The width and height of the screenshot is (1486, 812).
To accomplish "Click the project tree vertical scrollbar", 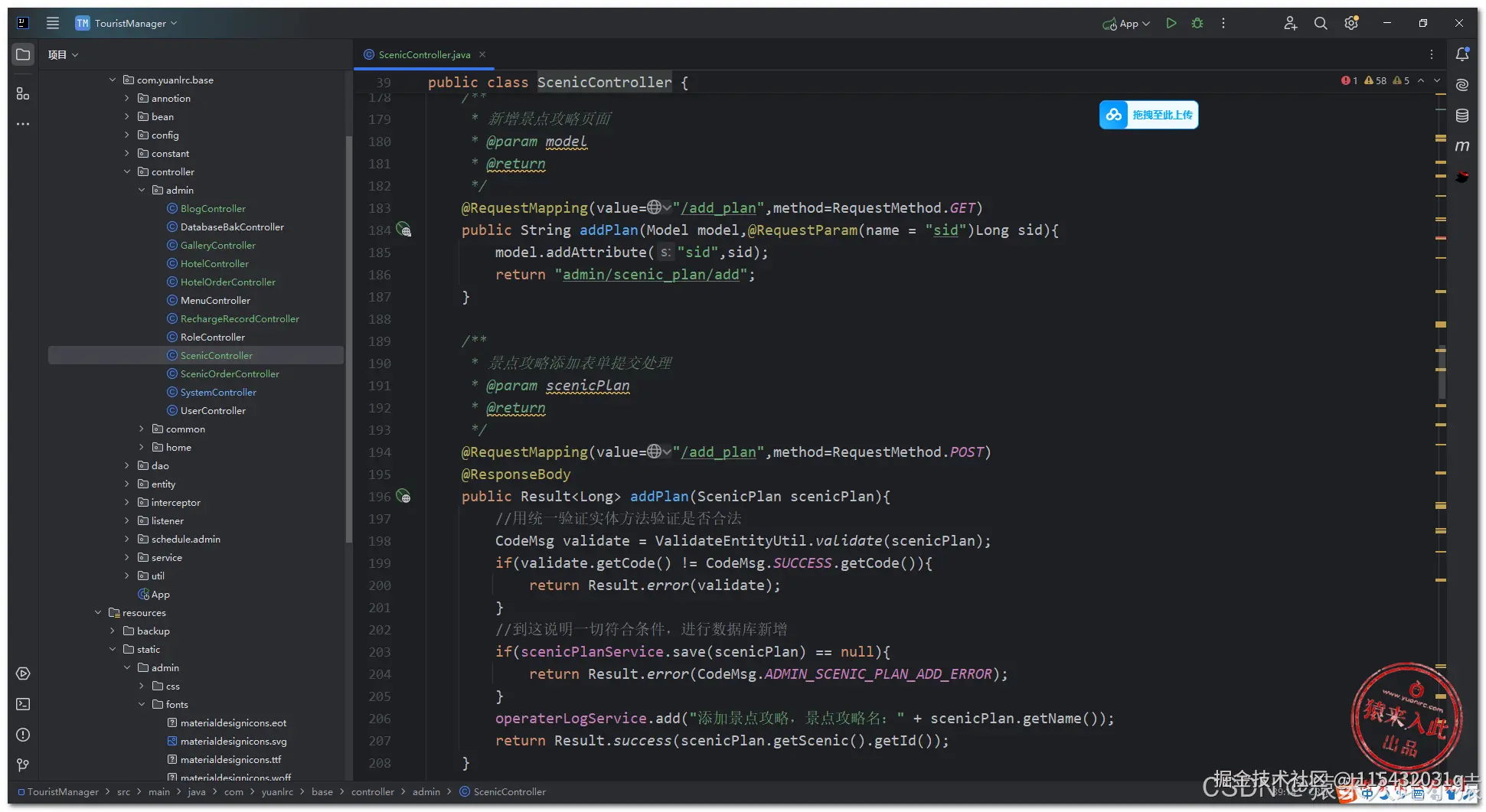I will (x=349, y=341).
